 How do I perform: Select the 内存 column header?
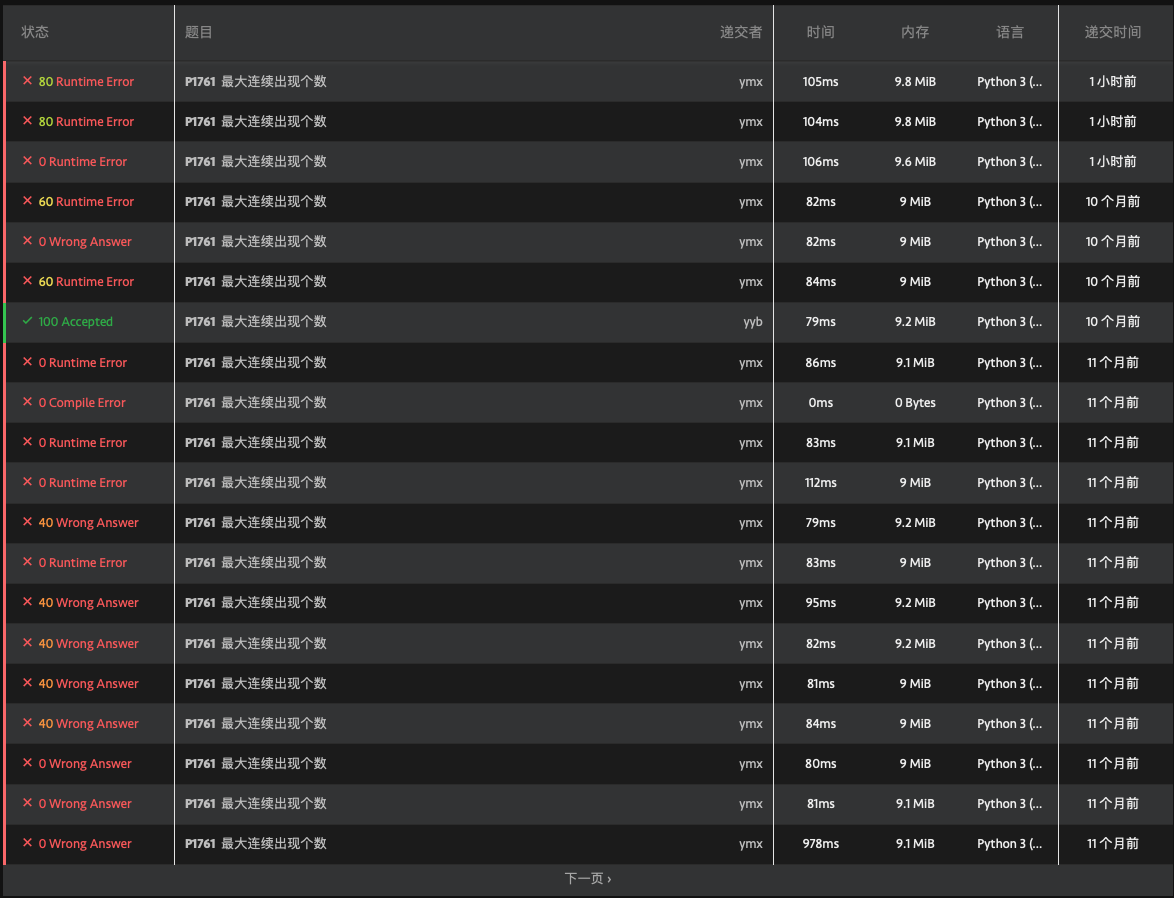coord(915,32)
